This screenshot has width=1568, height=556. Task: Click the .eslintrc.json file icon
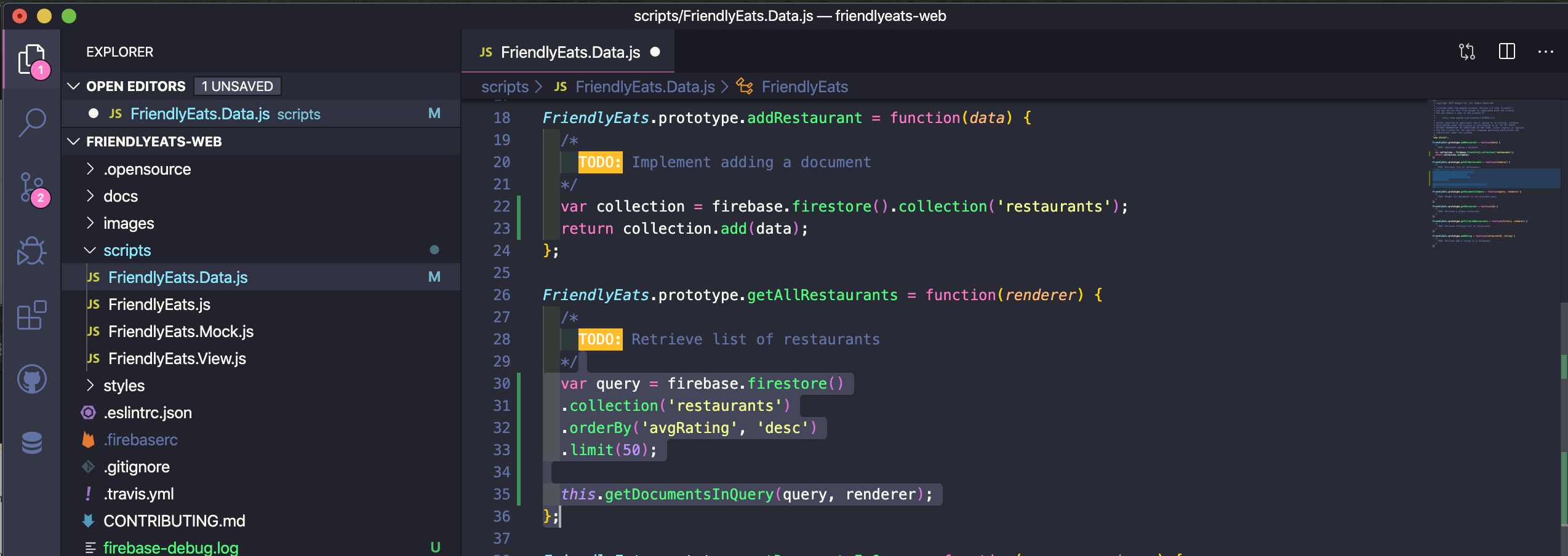click(x=89, y=413)
